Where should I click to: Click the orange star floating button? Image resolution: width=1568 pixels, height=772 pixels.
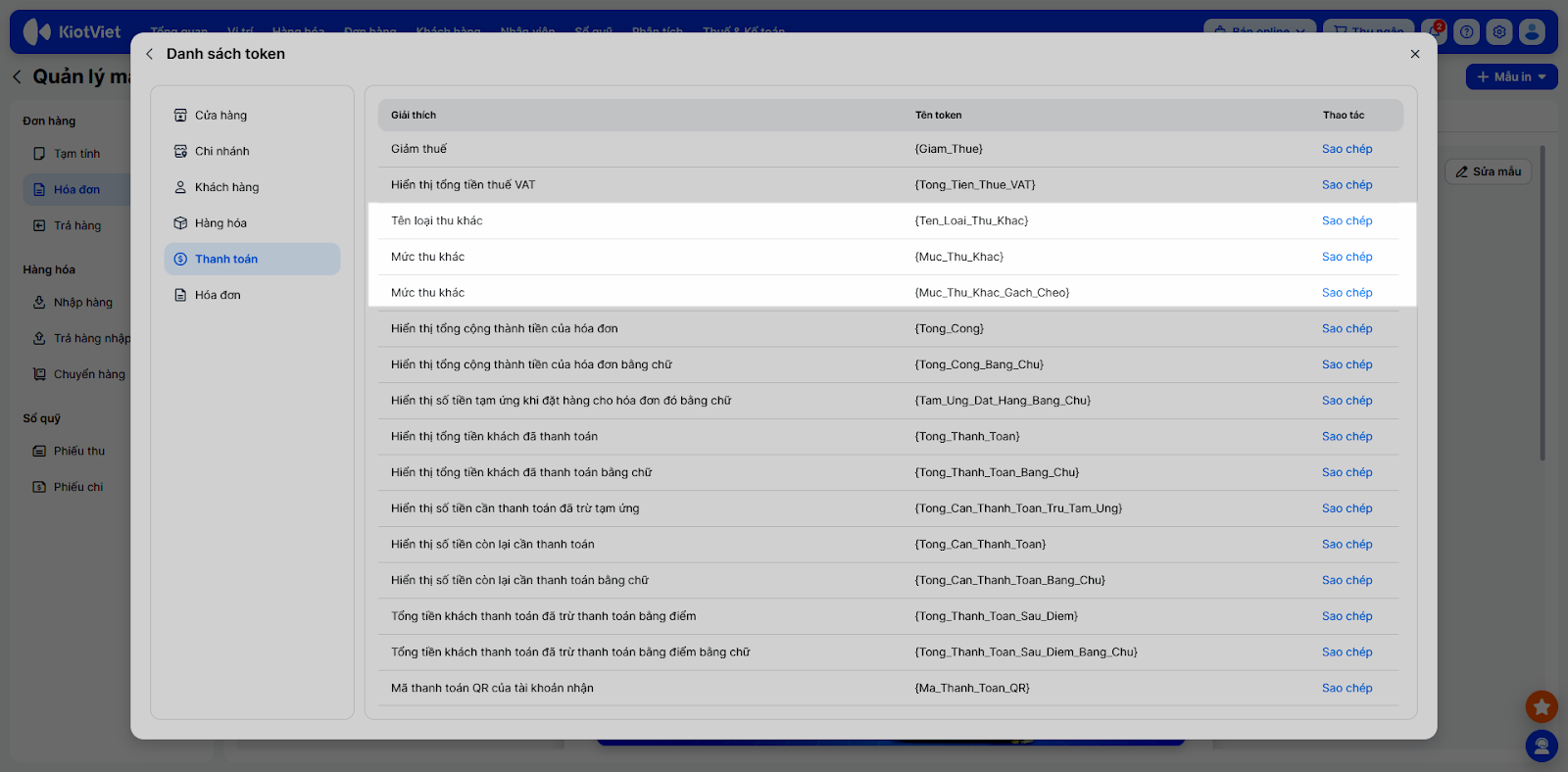(1542, 706)
